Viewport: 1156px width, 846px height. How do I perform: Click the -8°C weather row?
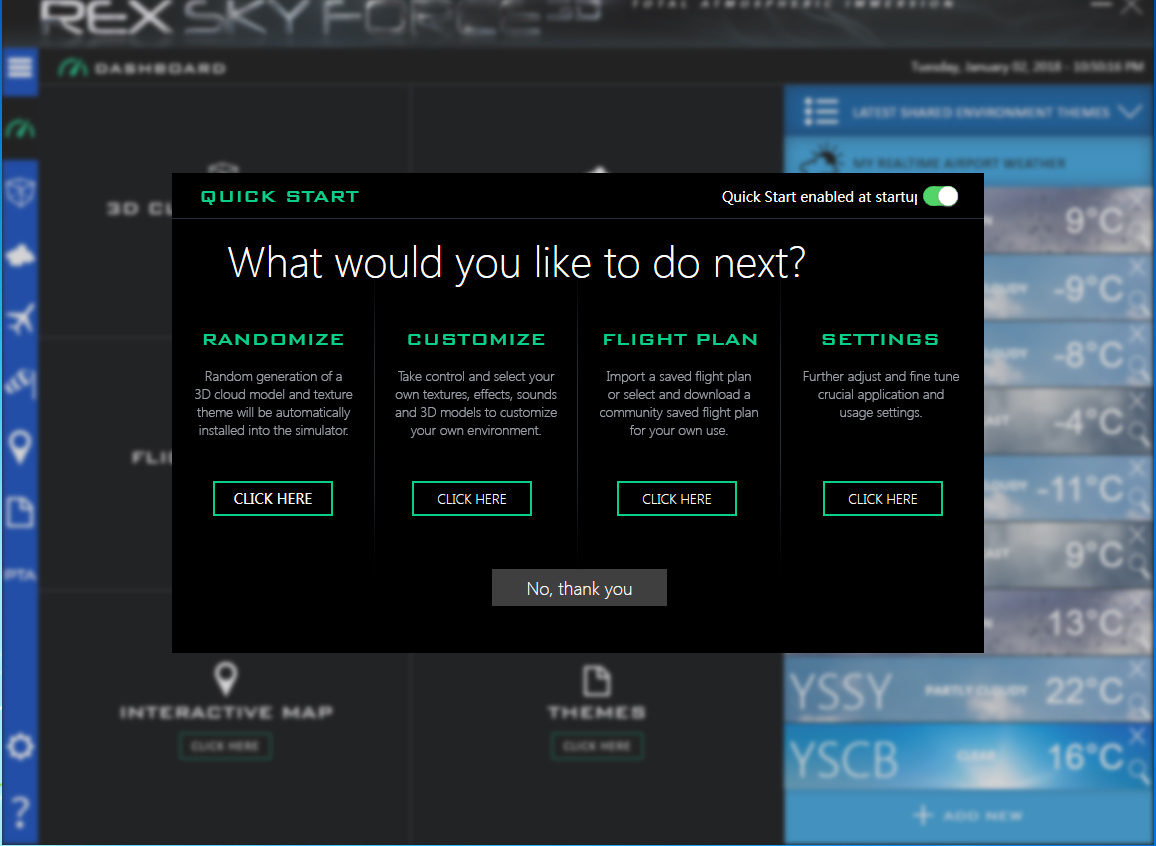pyautogui.click(x=1068, y=354)
